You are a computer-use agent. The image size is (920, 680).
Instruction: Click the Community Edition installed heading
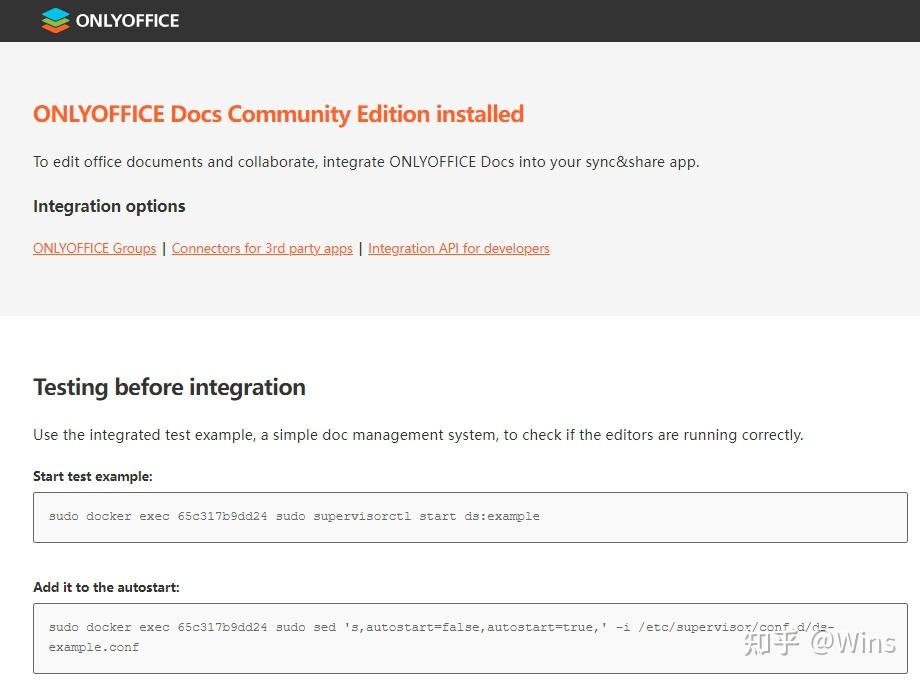pyautogui.click(x=278, y=114)
